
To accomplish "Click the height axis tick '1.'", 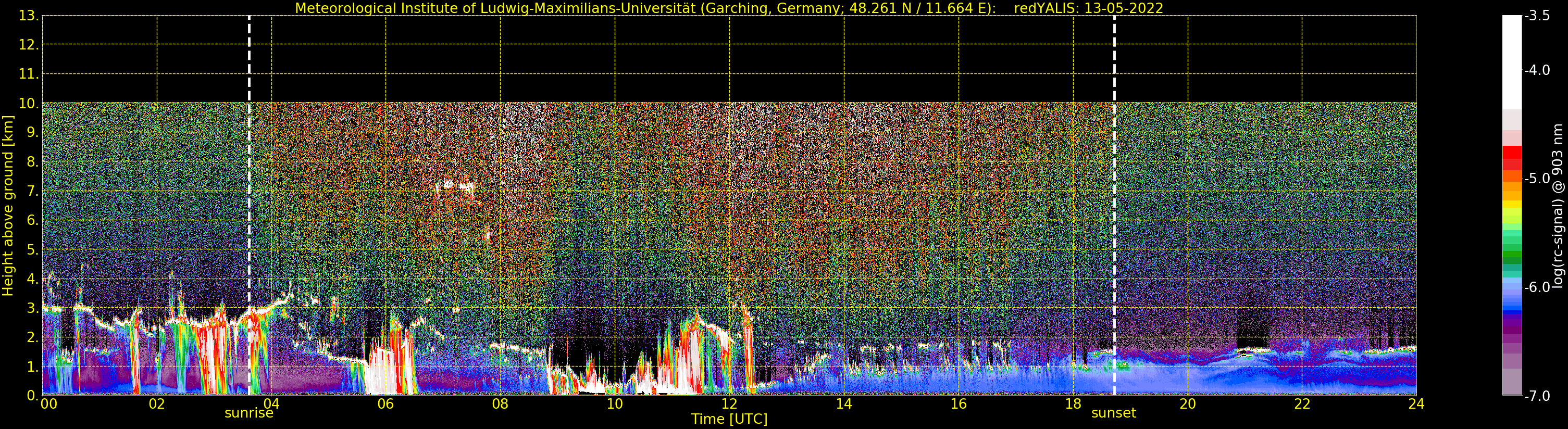I will 32,367.
